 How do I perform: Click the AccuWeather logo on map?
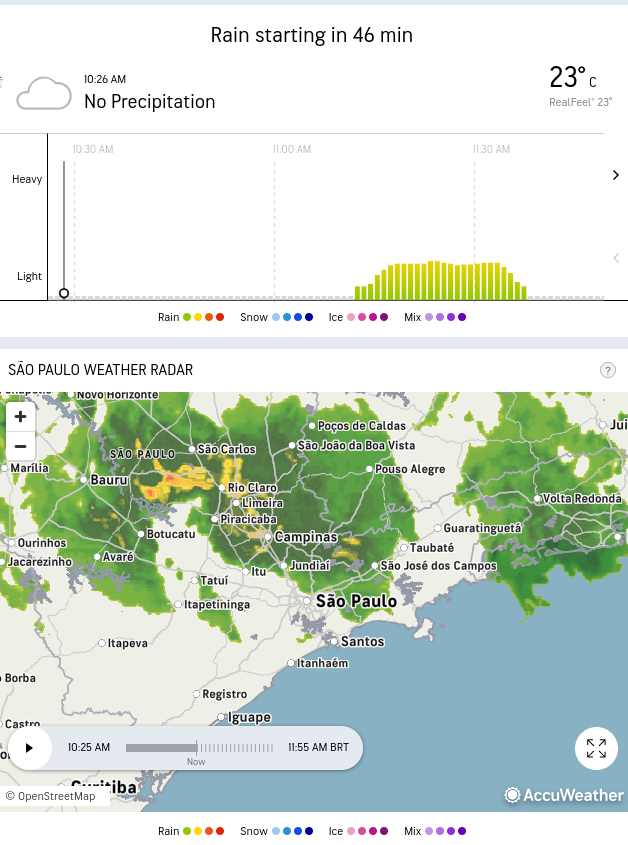564,795
